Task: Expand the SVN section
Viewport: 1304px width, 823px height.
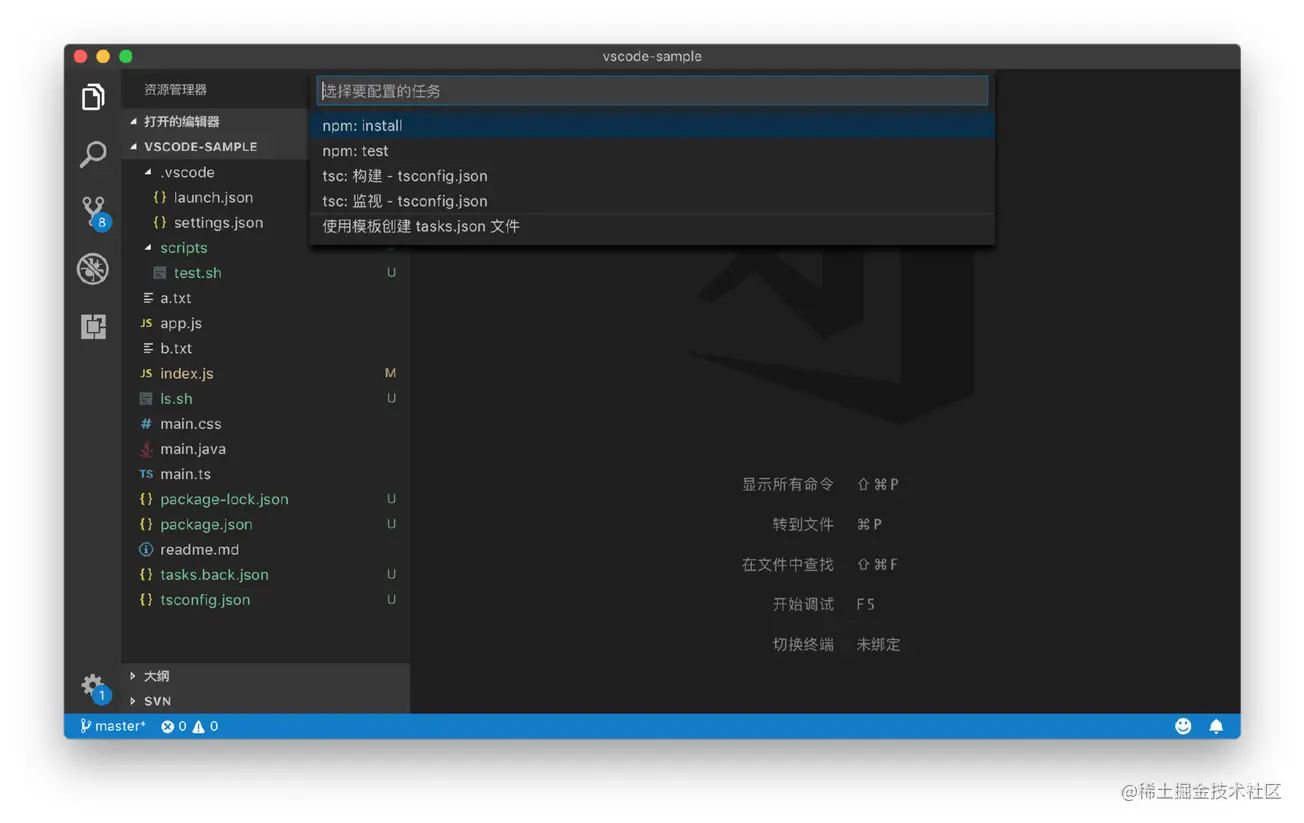Action: (157, 701)
